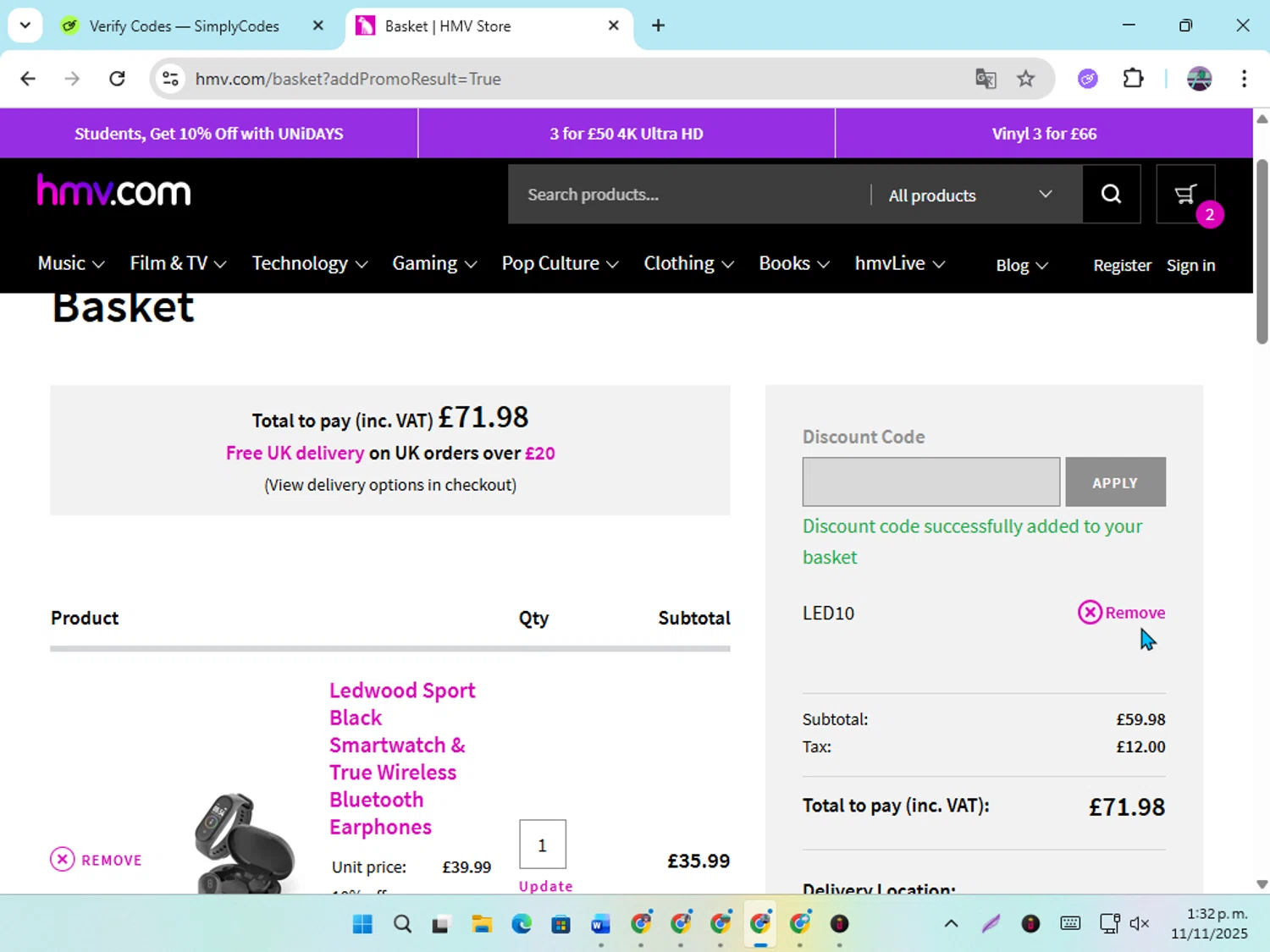Click the Sign in link
The height and width of the screenshot is (952, 1270).
tap(1190, 265)
